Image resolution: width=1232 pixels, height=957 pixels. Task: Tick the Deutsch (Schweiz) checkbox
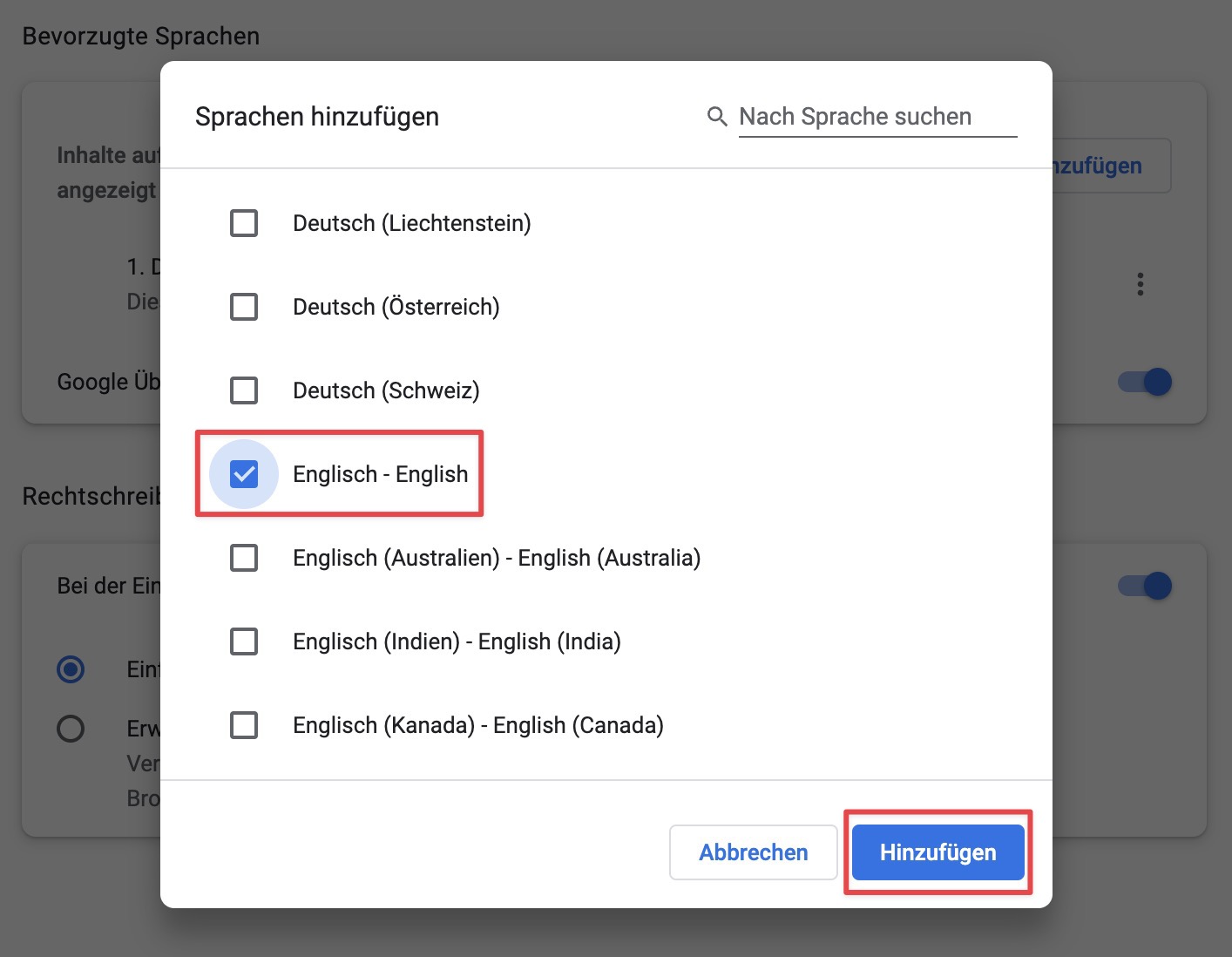click(244, 390)
